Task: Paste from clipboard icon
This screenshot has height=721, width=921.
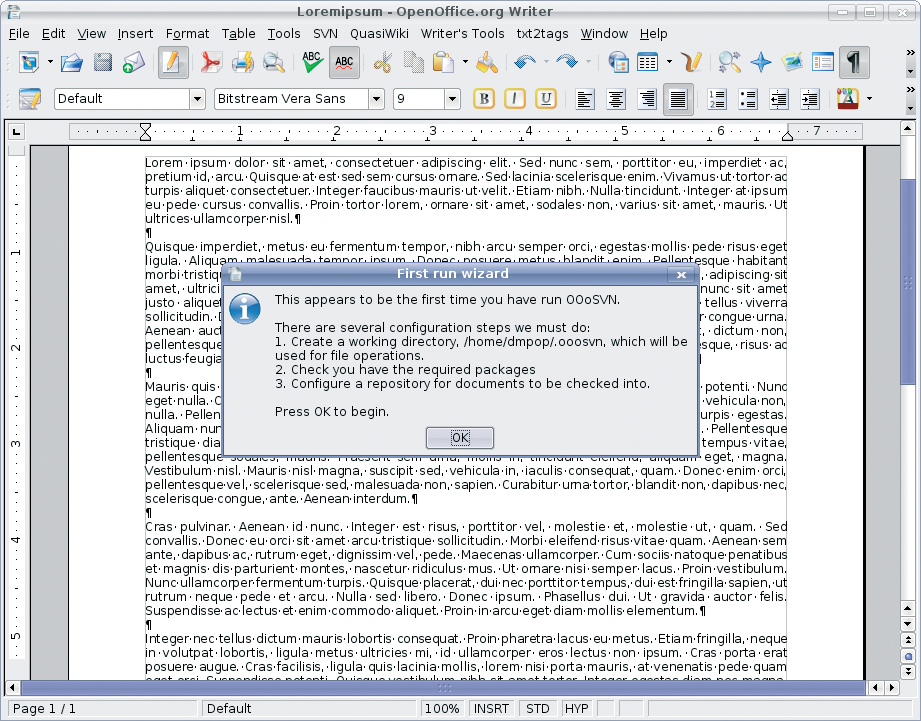Action: pos(443,62)
